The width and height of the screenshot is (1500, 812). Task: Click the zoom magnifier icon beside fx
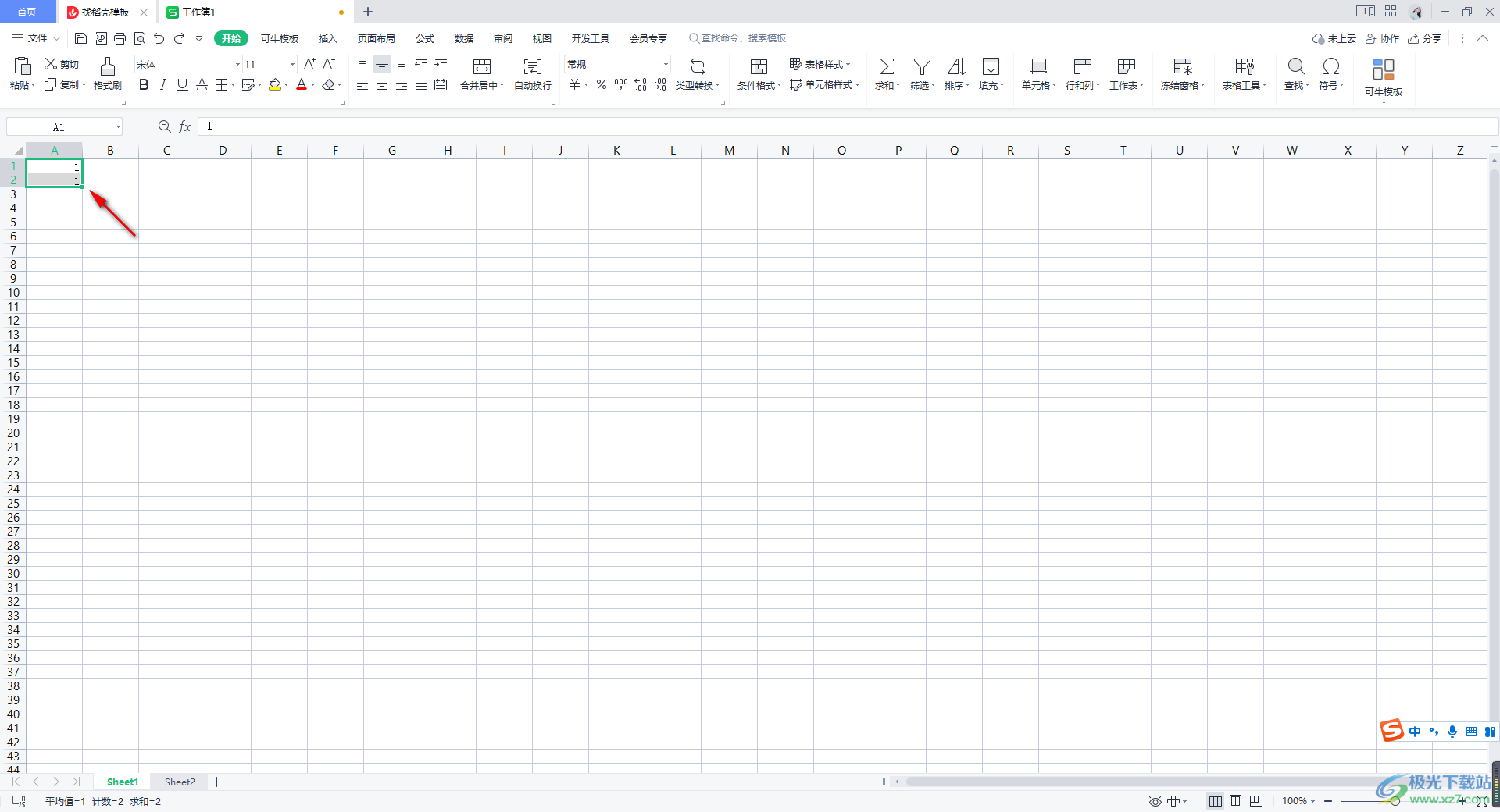pos(164,126)
